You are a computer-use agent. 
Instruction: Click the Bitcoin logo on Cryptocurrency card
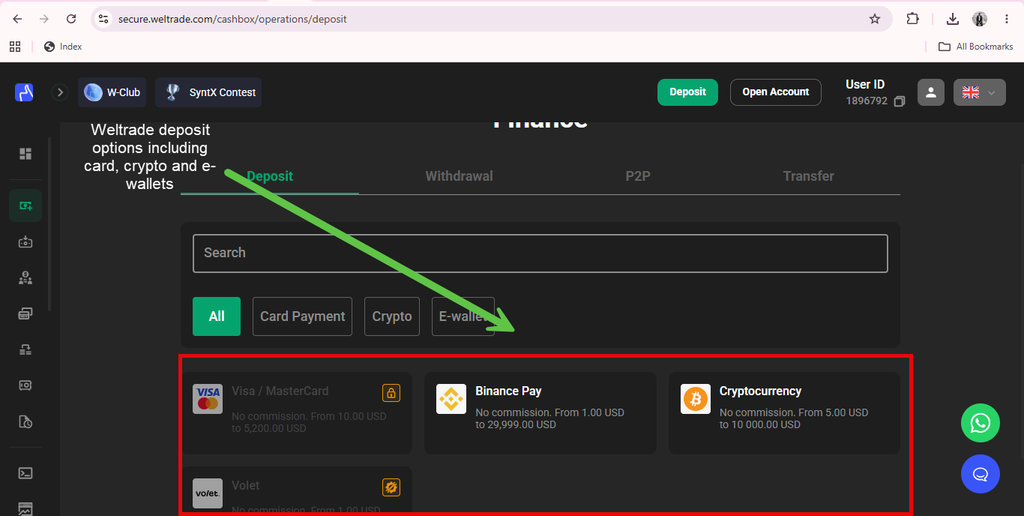tap(696, 398)
